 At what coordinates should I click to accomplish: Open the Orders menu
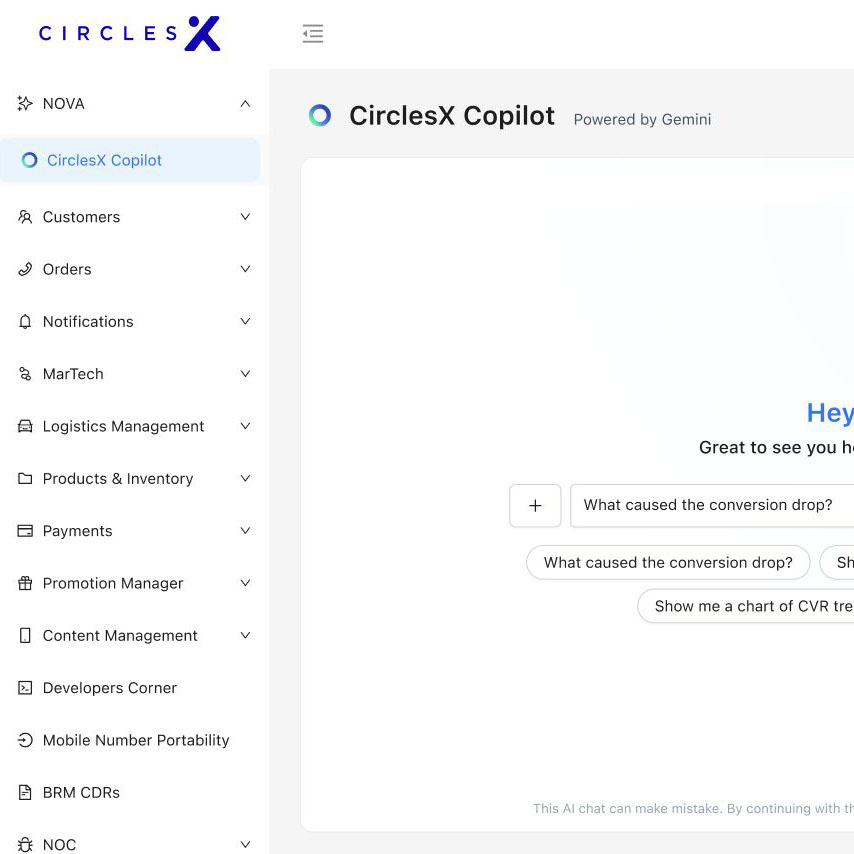130,269
